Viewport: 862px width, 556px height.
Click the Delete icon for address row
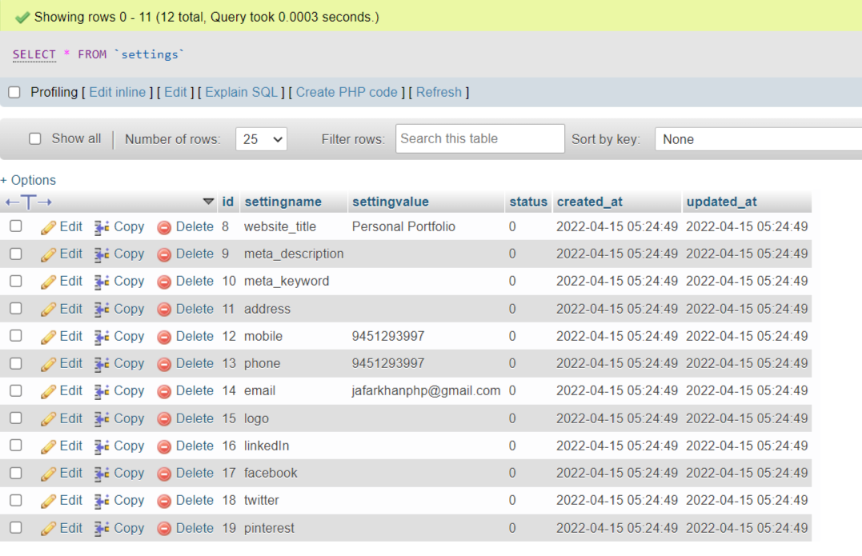pos(165,309)
